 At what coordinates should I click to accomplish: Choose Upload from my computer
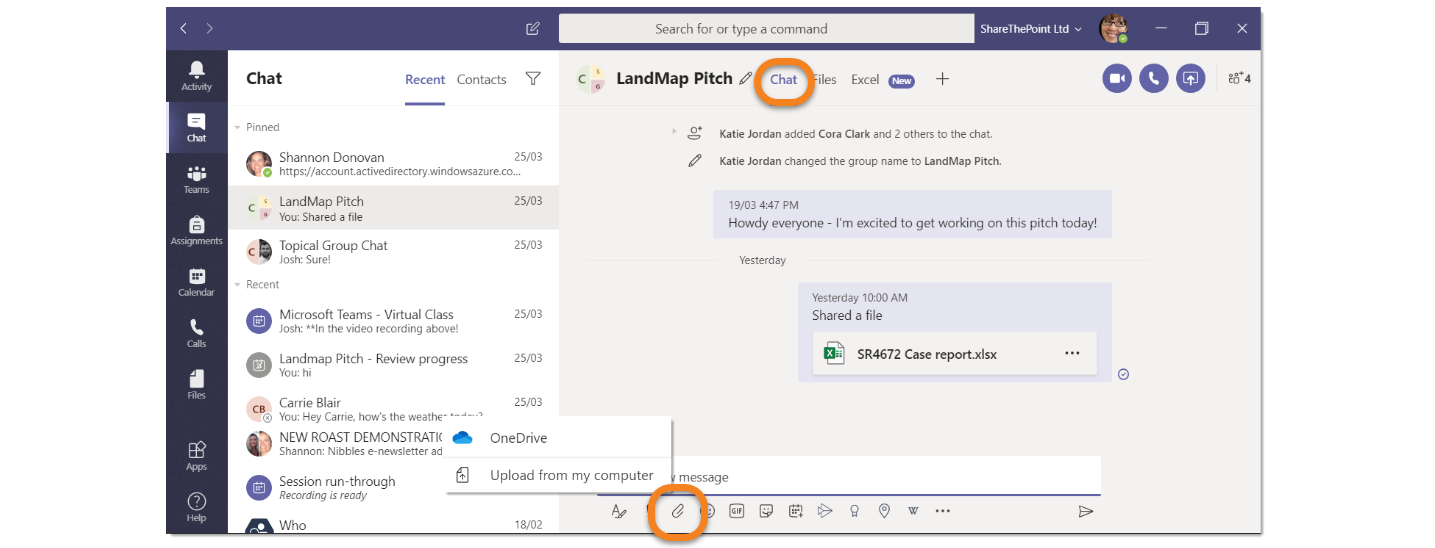559,475
